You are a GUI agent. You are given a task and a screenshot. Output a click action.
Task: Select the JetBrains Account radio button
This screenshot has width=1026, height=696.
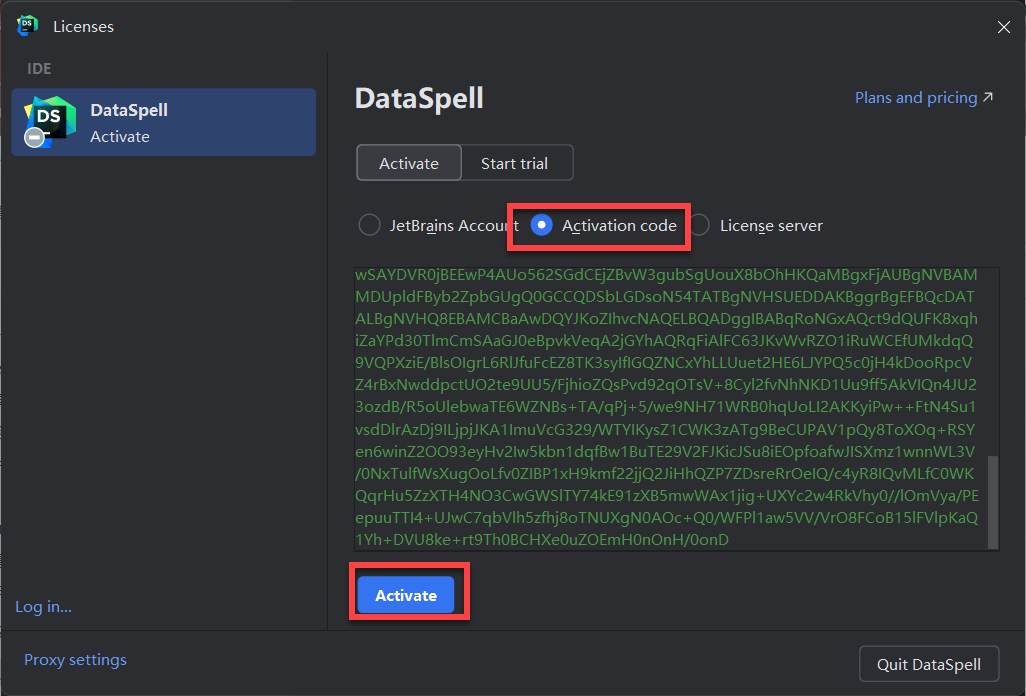[x=369, y=226]
